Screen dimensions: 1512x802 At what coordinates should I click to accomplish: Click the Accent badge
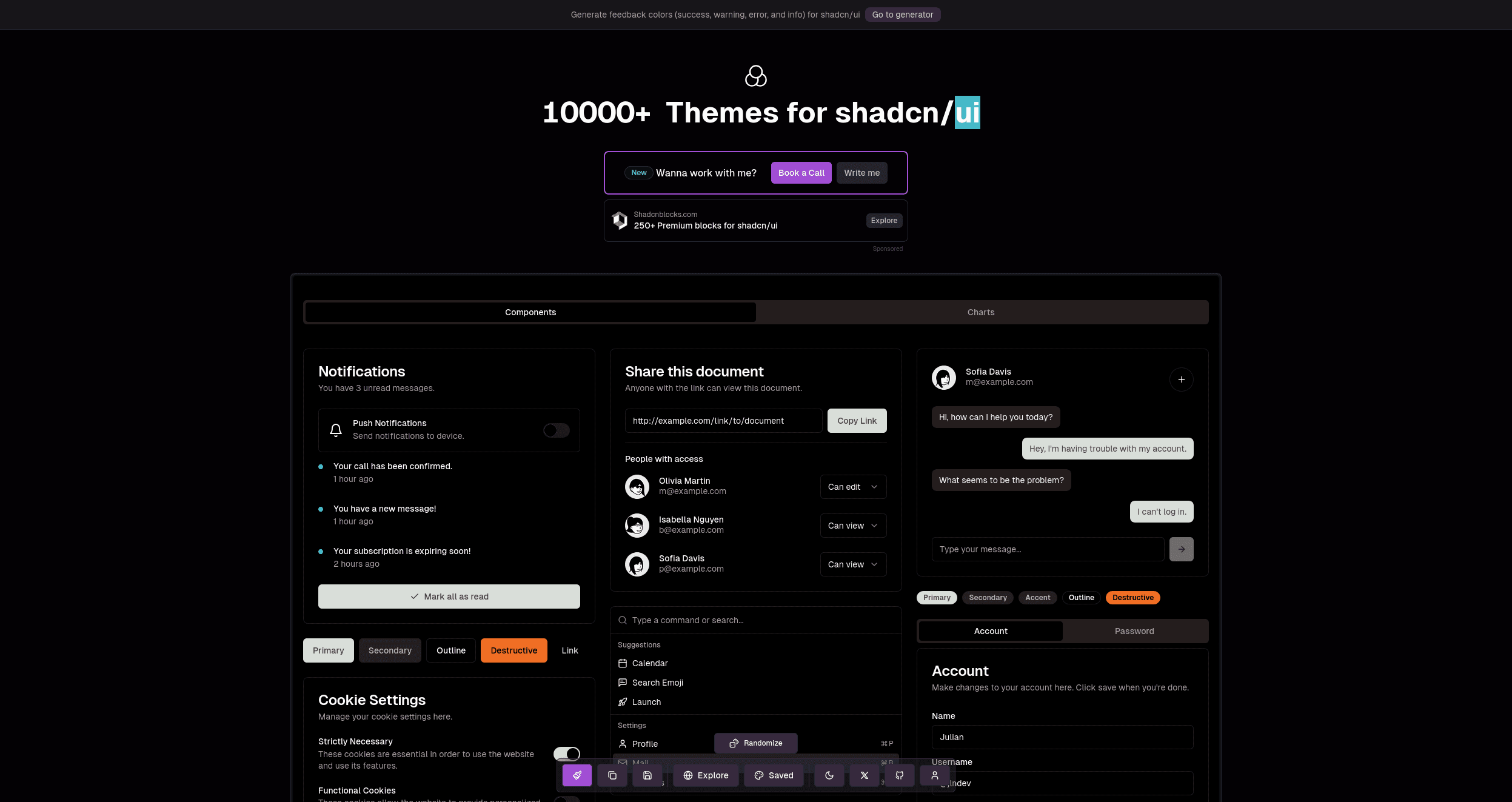tap(1037, 598)
